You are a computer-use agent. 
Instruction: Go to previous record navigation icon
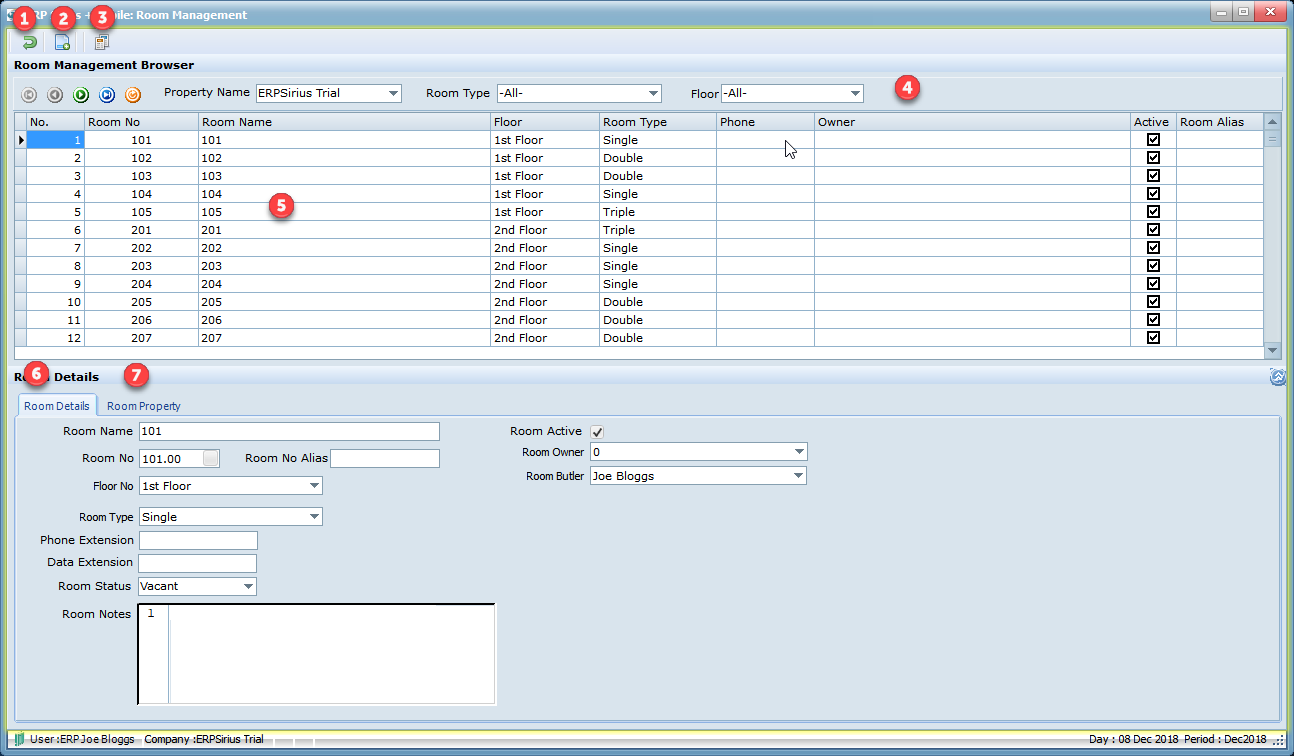coord(55,94)
